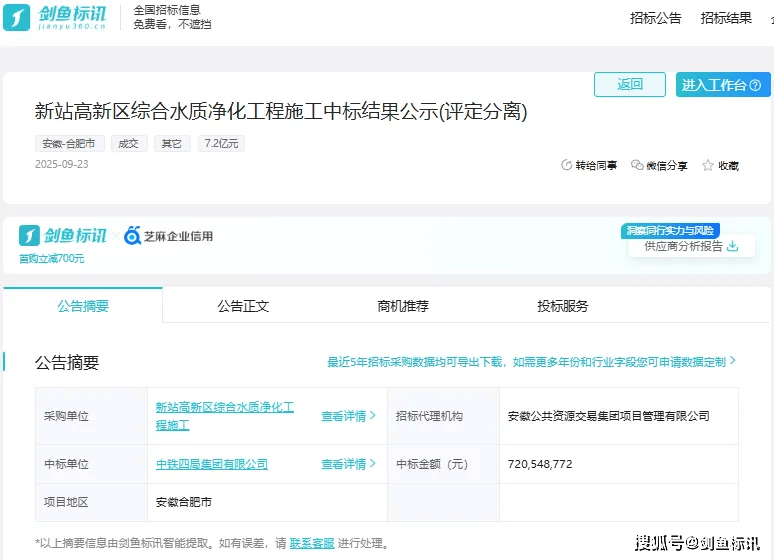Viewport: 774px width, 560px height.
Task: Select the 公告摘要 tab
Action: 83,306
